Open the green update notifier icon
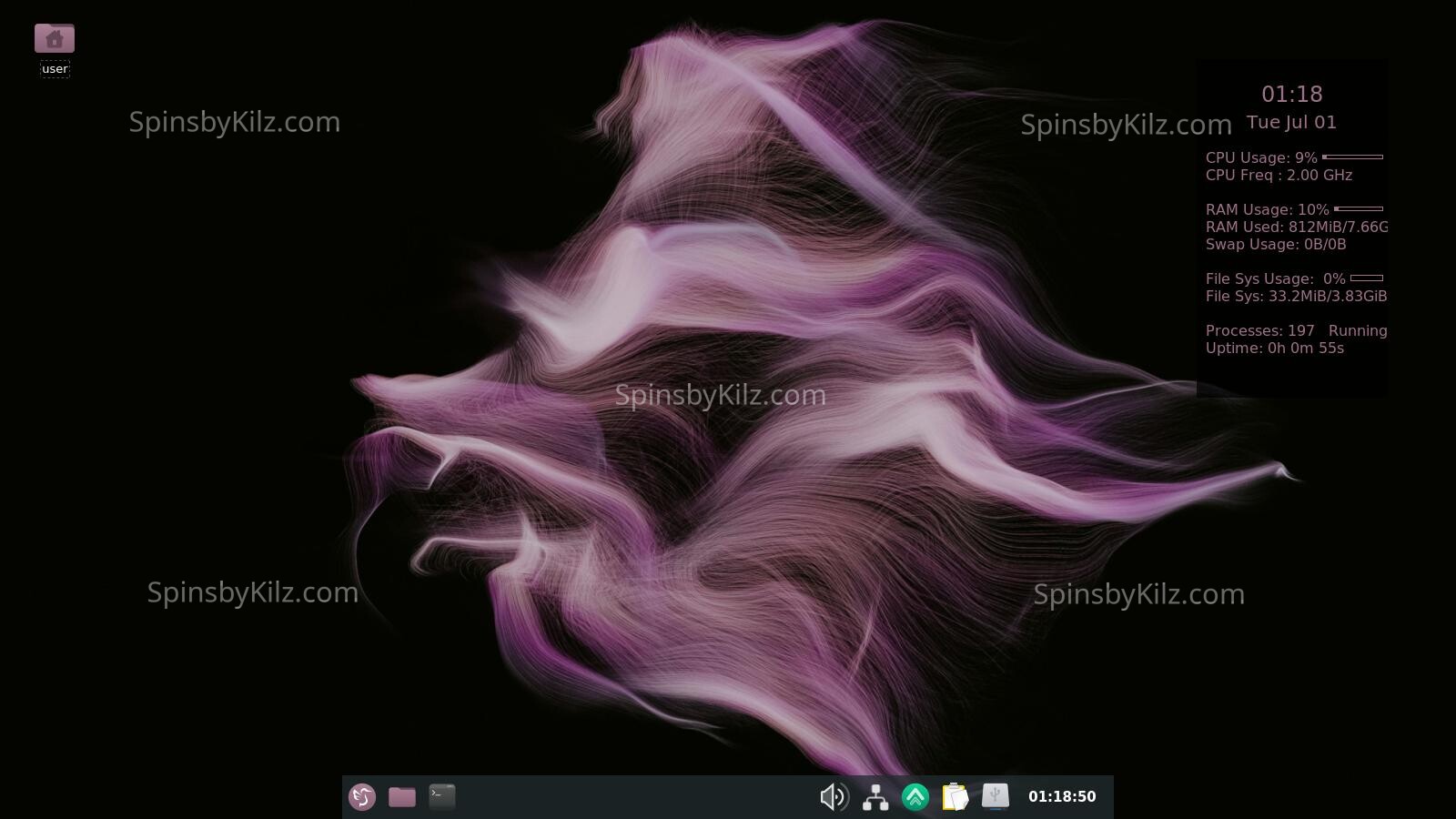This screenshot has width=1456, height=819. point(915,797)
